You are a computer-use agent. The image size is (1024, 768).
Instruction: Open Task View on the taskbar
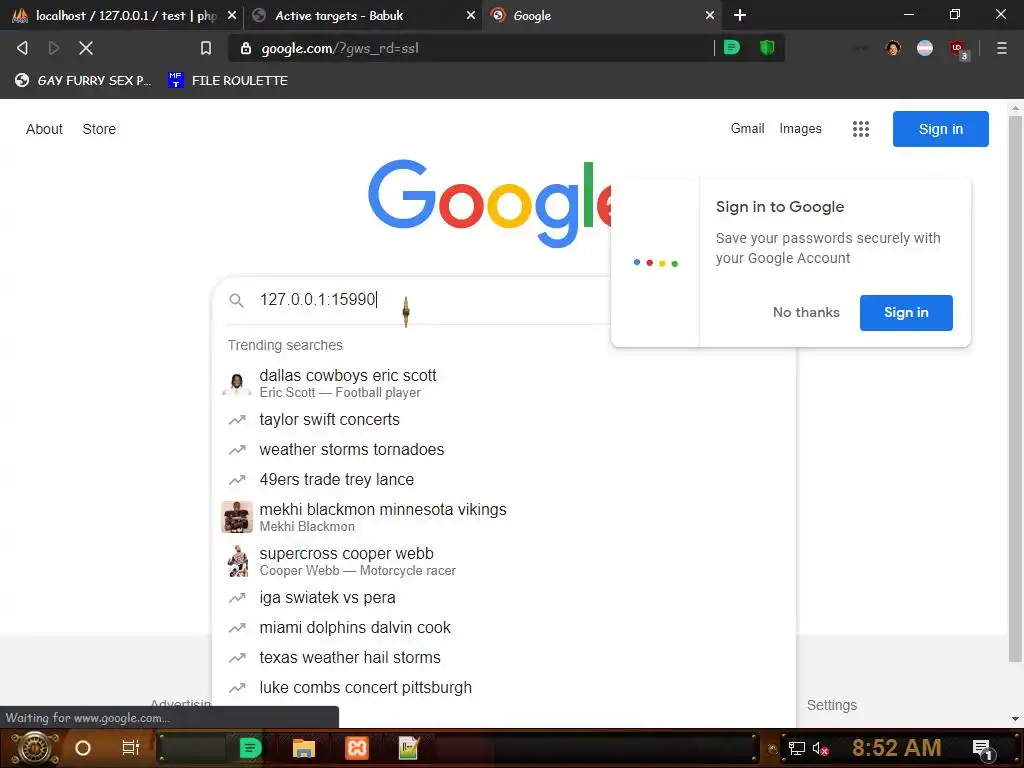[x=131, y=748]
